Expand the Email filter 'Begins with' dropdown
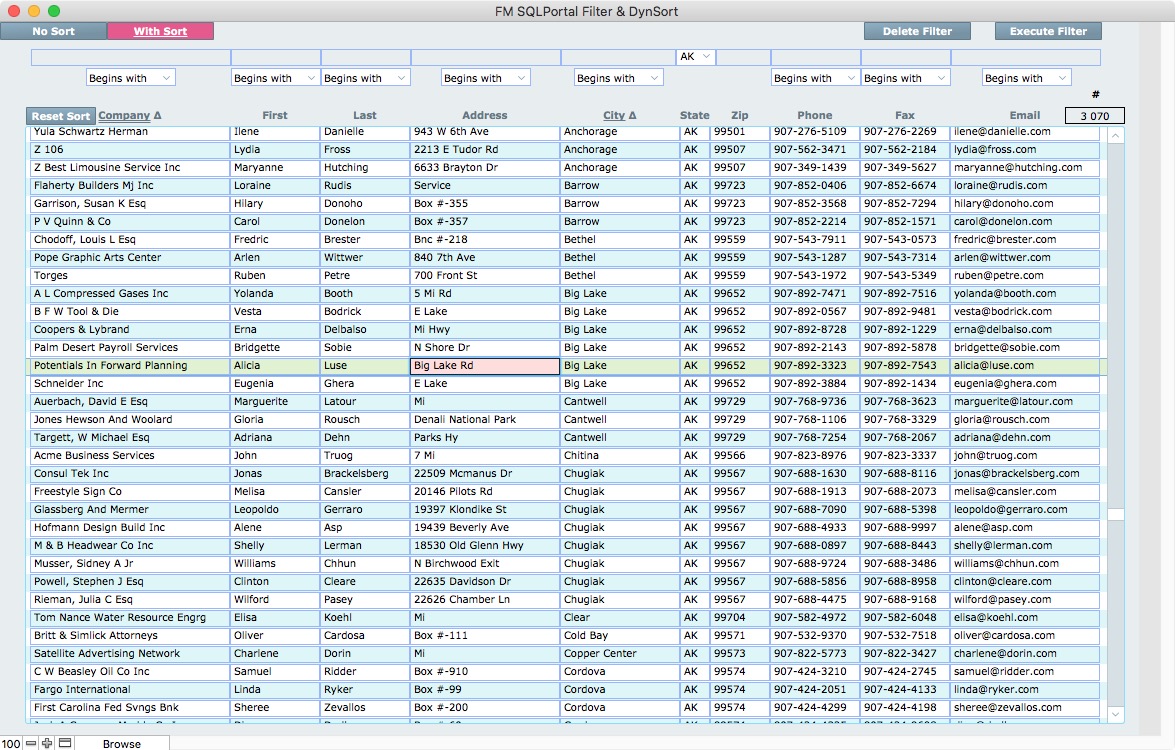 [1026, 78]
